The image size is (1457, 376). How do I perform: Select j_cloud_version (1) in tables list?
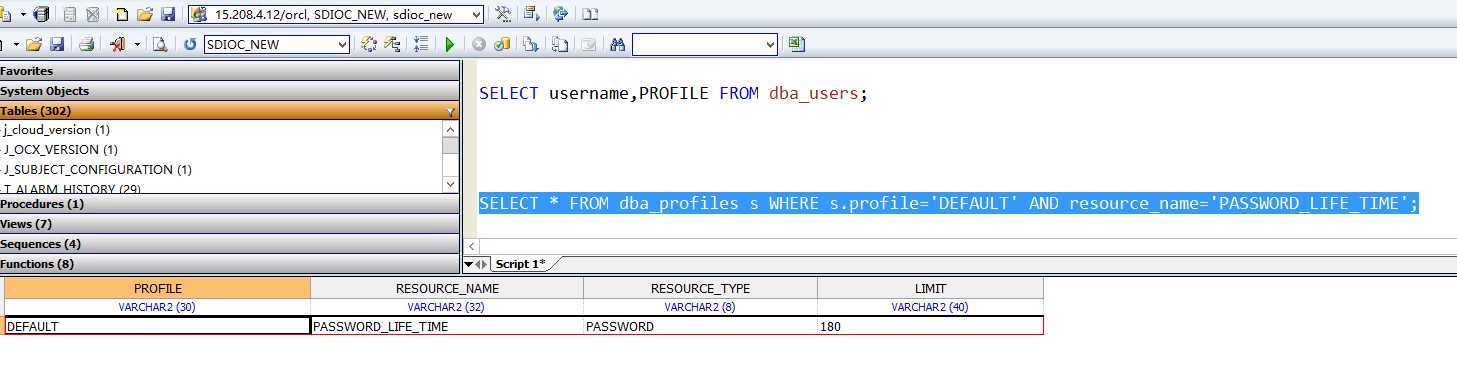56,130
